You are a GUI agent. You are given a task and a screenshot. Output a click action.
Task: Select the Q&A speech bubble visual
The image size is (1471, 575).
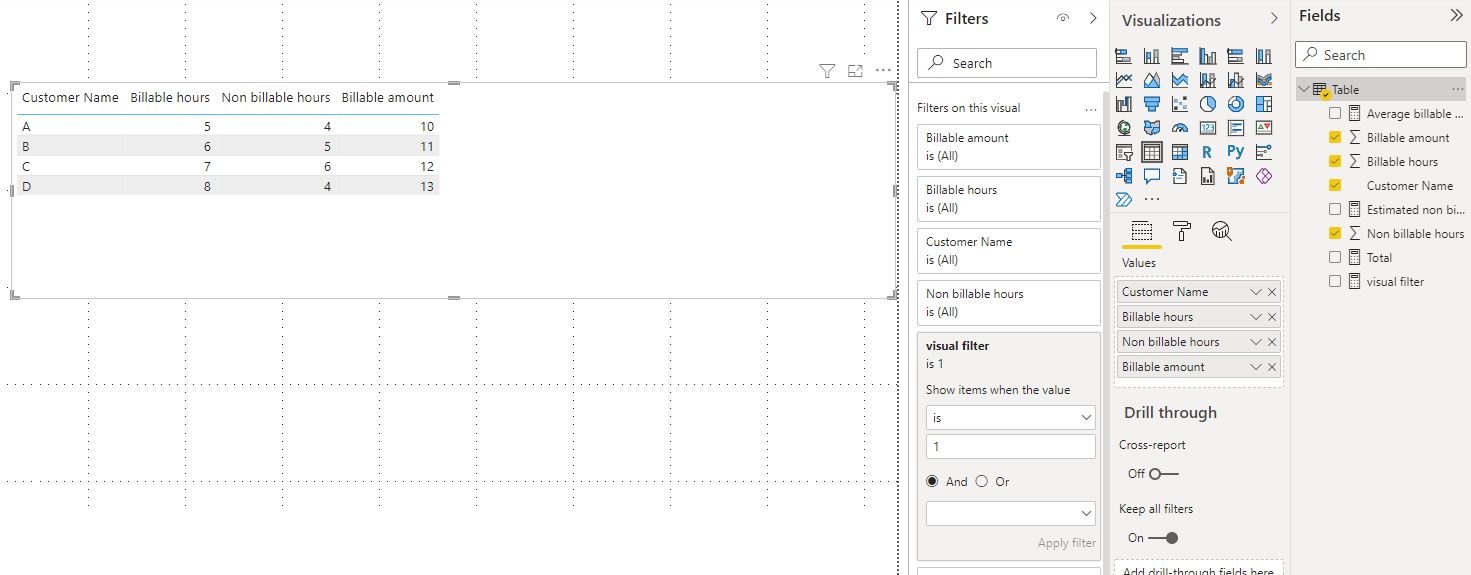(x=1152, y=176)
